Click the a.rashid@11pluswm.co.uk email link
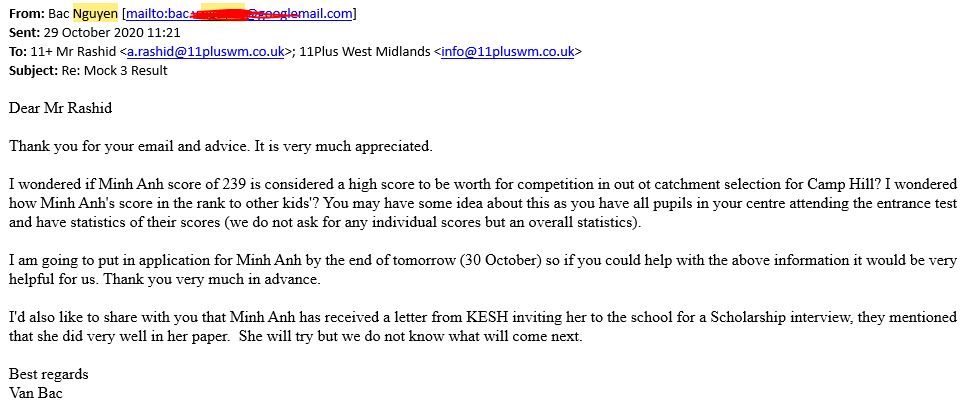The height and width of the screenshot is (407, 965). pos(206,52)
